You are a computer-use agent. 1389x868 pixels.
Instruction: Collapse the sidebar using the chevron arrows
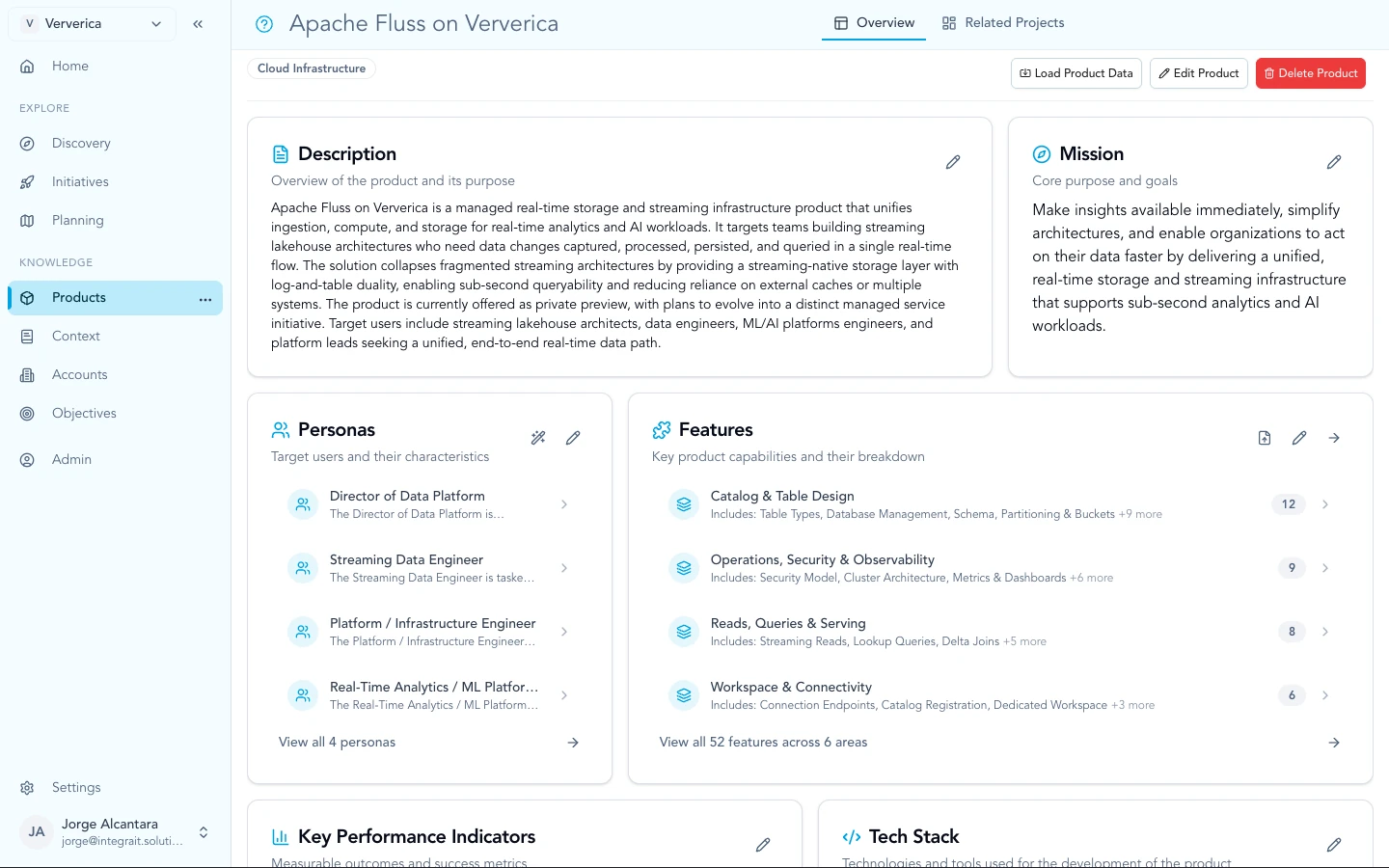click(x=198, y=23)
